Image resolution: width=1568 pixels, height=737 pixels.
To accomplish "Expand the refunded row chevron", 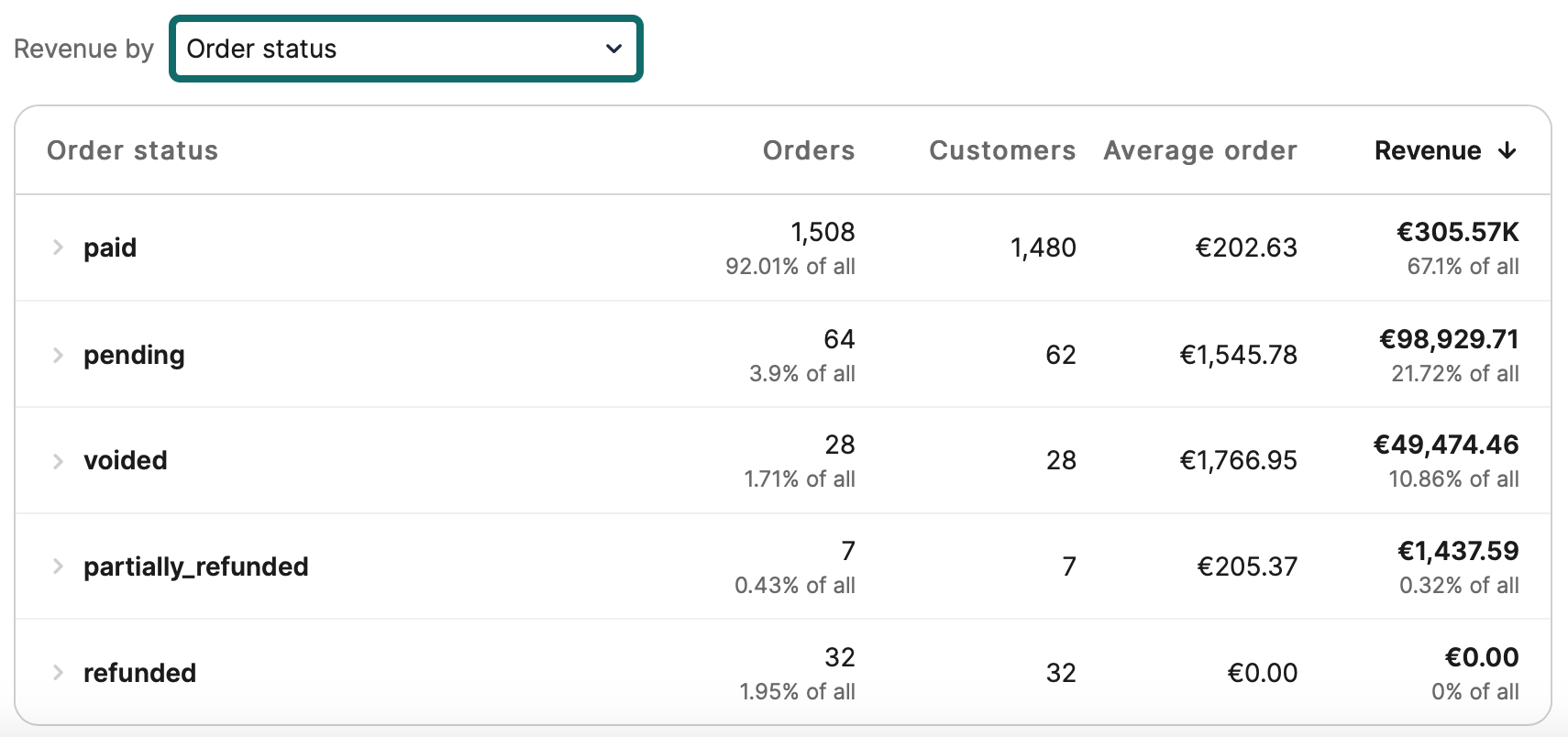I will click(x=58, y=673).
